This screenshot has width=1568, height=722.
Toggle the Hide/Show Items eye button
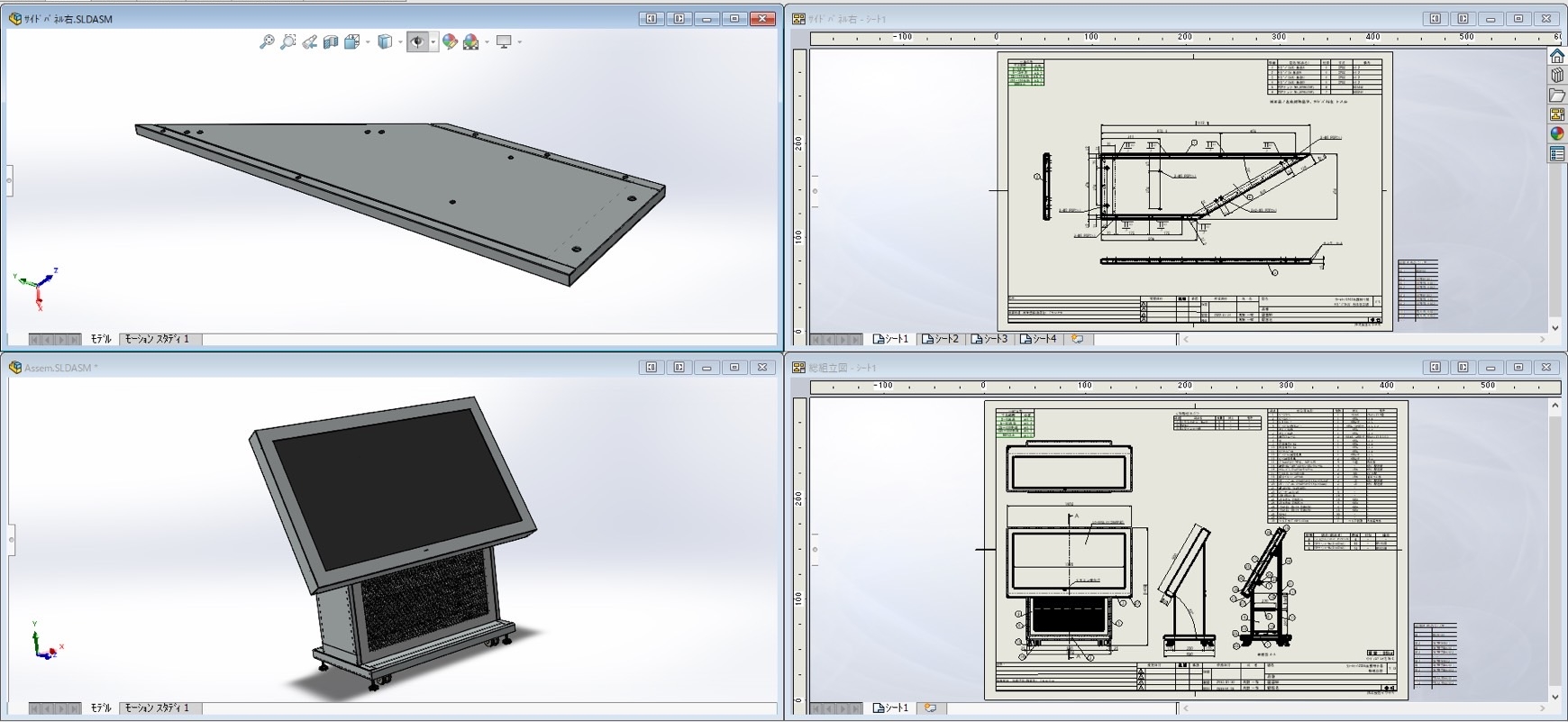(416, 41)
